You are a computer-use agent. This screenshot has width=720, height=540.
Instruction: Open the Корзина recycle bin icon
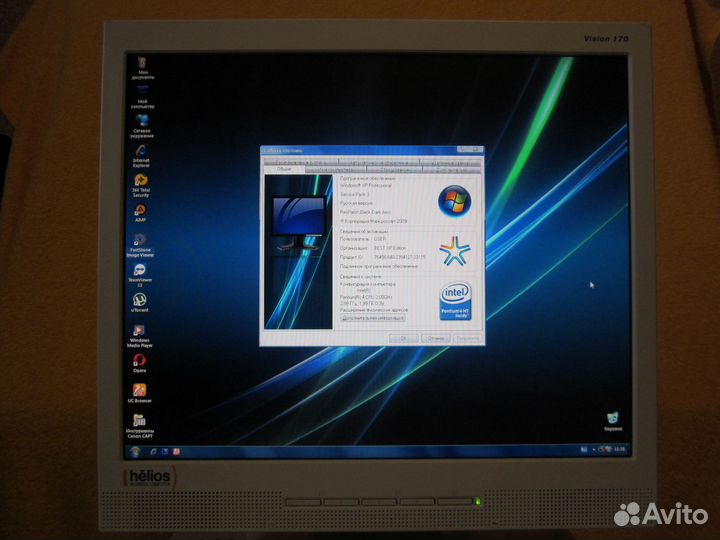[613, 421]
